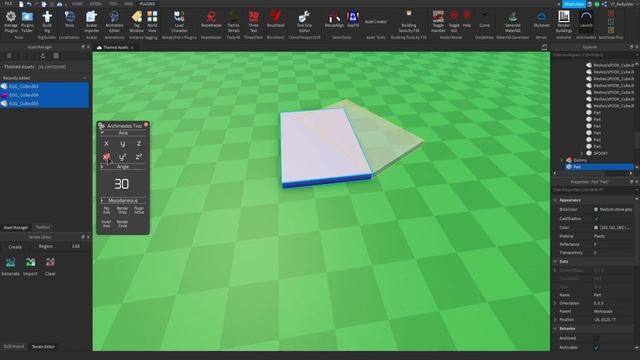The width and height of the screenshot is (640, 360).
Task: Activate the ResizeAlign plugin
Action: pyautogui.click(x=334, y=20)
